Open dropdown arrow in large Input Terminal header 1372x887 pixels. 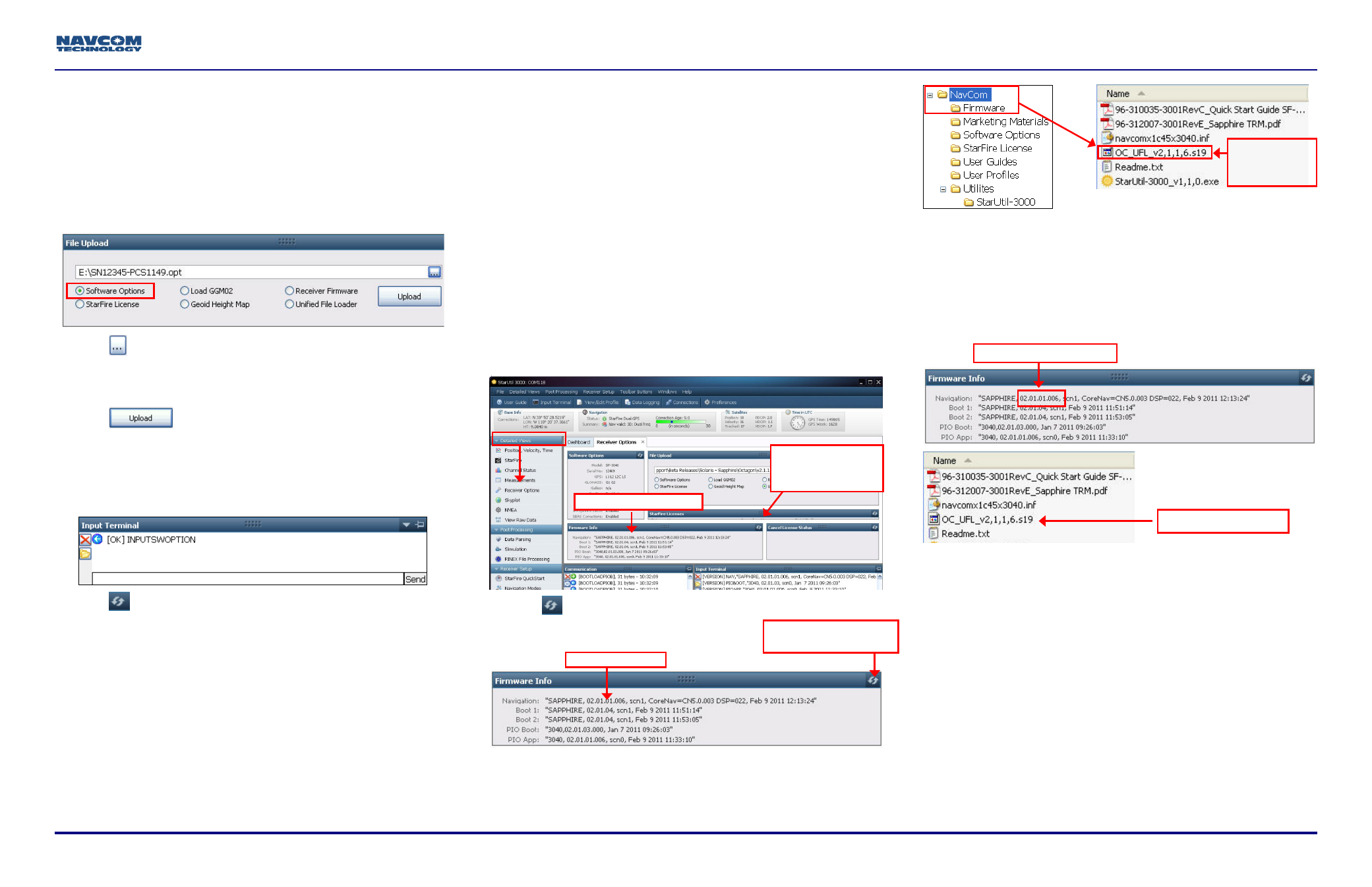406,525
